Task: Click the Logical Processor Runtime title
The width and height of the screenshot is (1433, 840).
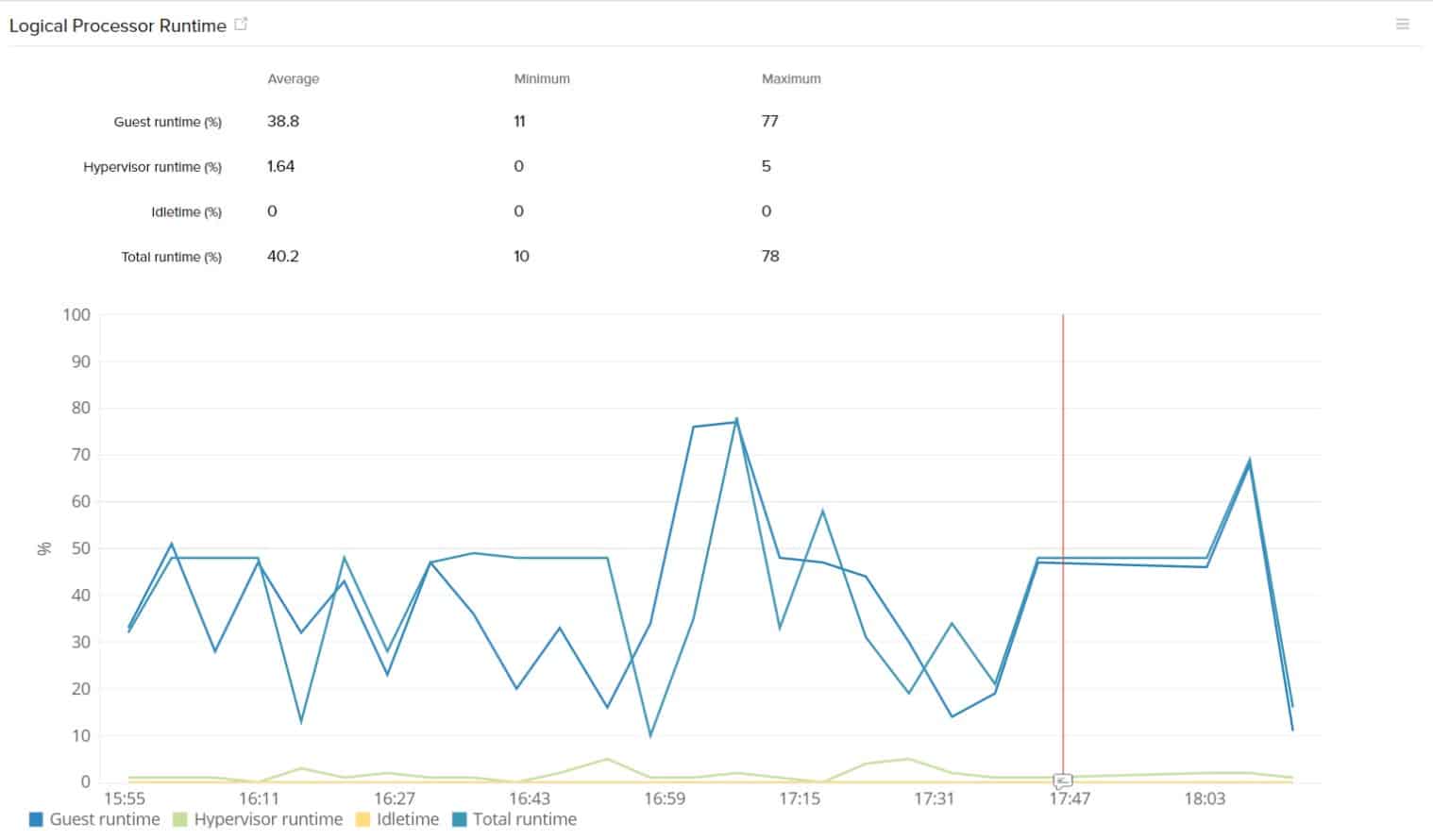Action: click(118, 25)
